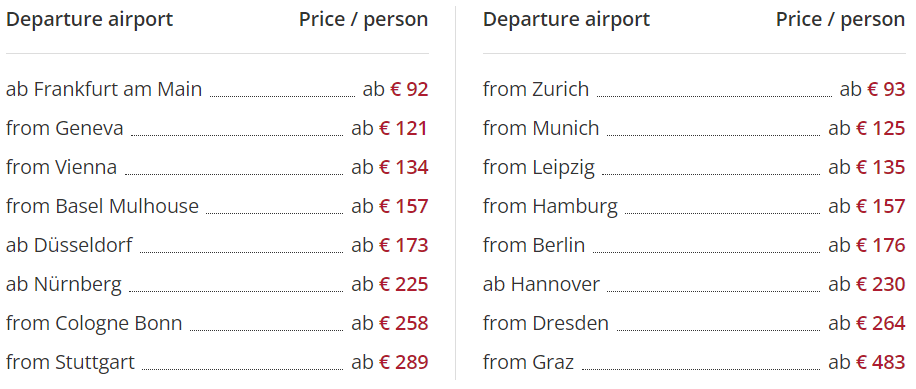Image resolution: width=916 pixels, height=389 pixels.
Task: Click the Basel Mulhouse departure row
Action: click(x=217, y=206)
